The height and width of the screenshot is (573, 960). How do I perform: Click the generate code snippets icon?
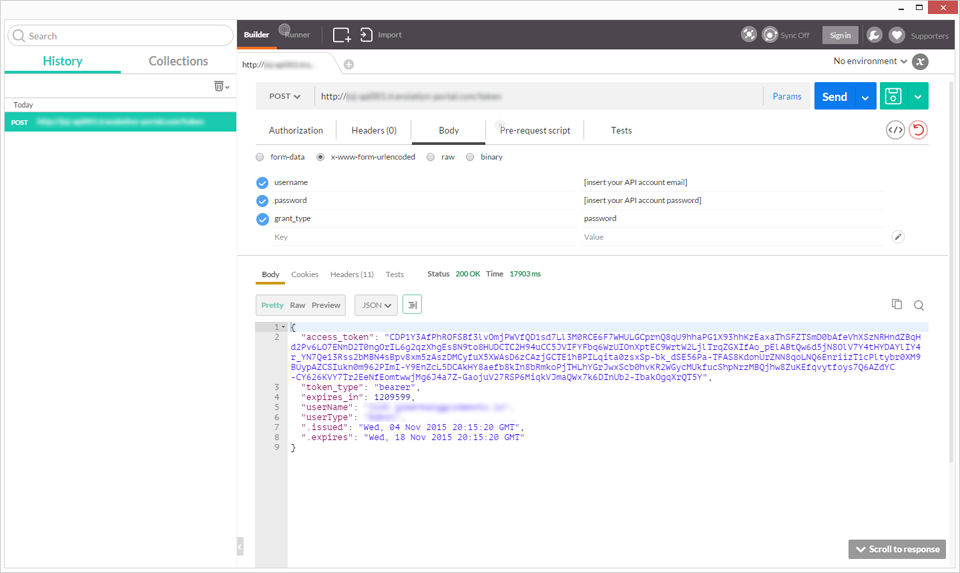(895, 130)
